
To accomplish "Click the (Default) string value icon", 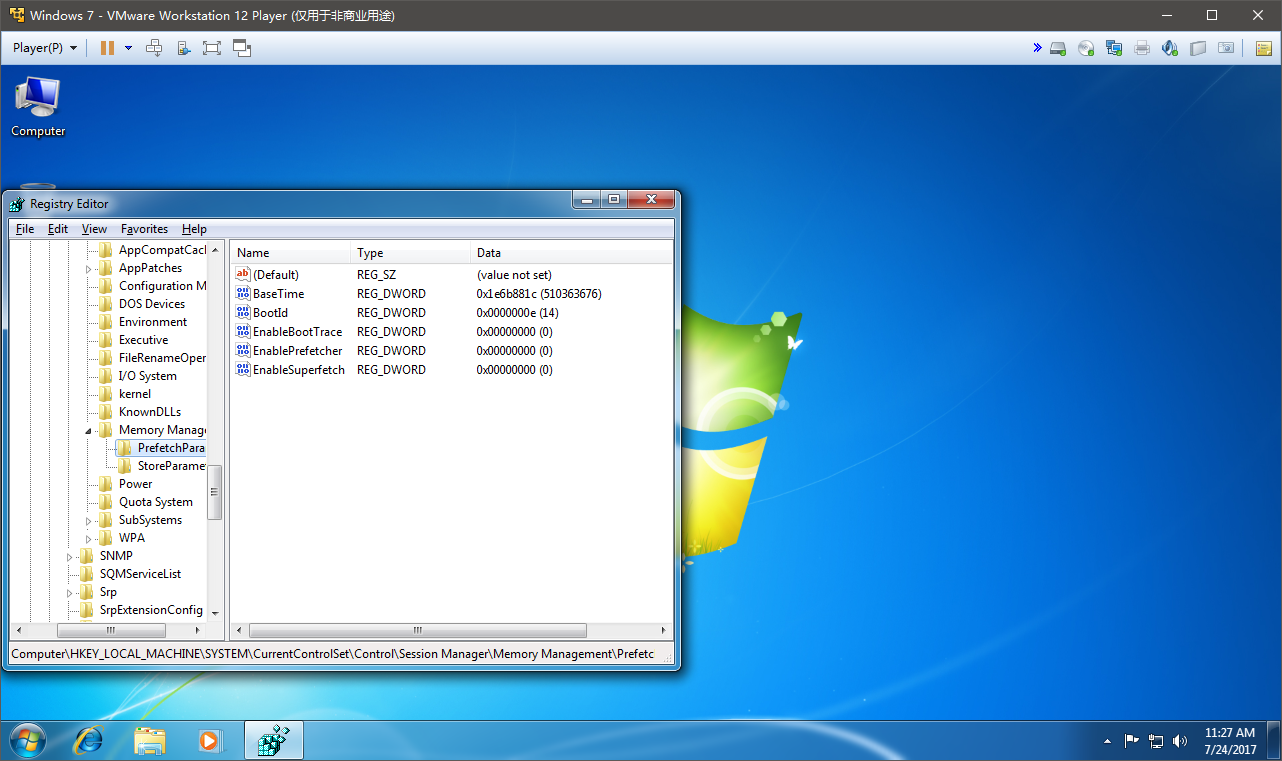I will [243, 274].
